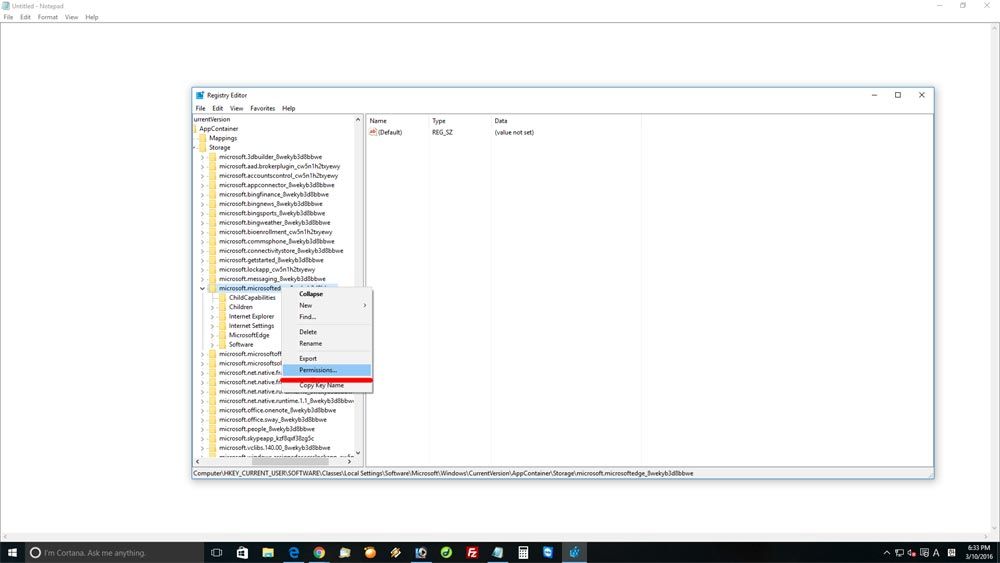Click the Internet Settings folder icon
1000x563 pixels.
click(x=223, y=326)
